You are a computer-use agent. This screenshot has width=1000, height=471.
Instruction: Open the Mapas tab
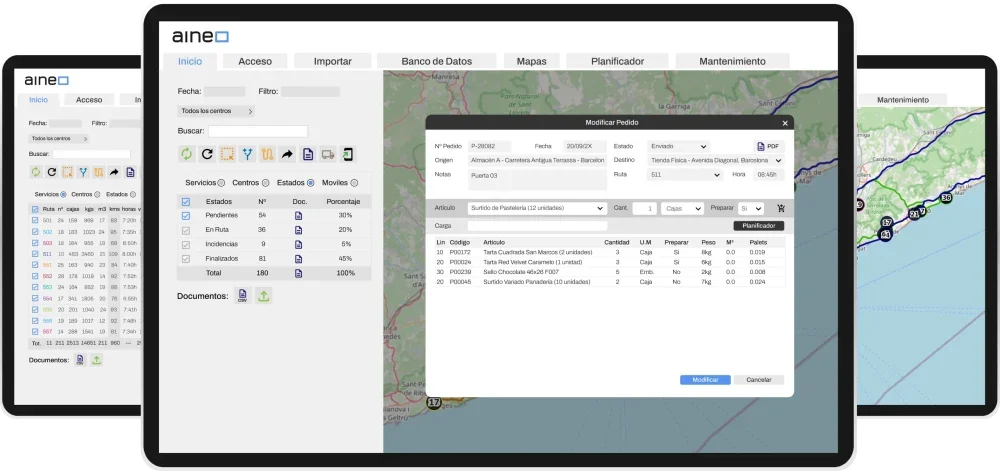tap(531, 61)
